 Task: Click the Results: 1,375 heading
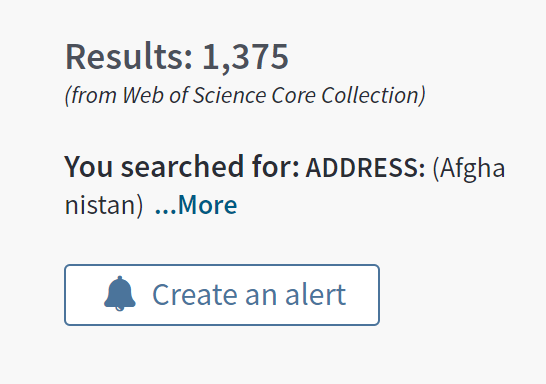click(177, 56)
